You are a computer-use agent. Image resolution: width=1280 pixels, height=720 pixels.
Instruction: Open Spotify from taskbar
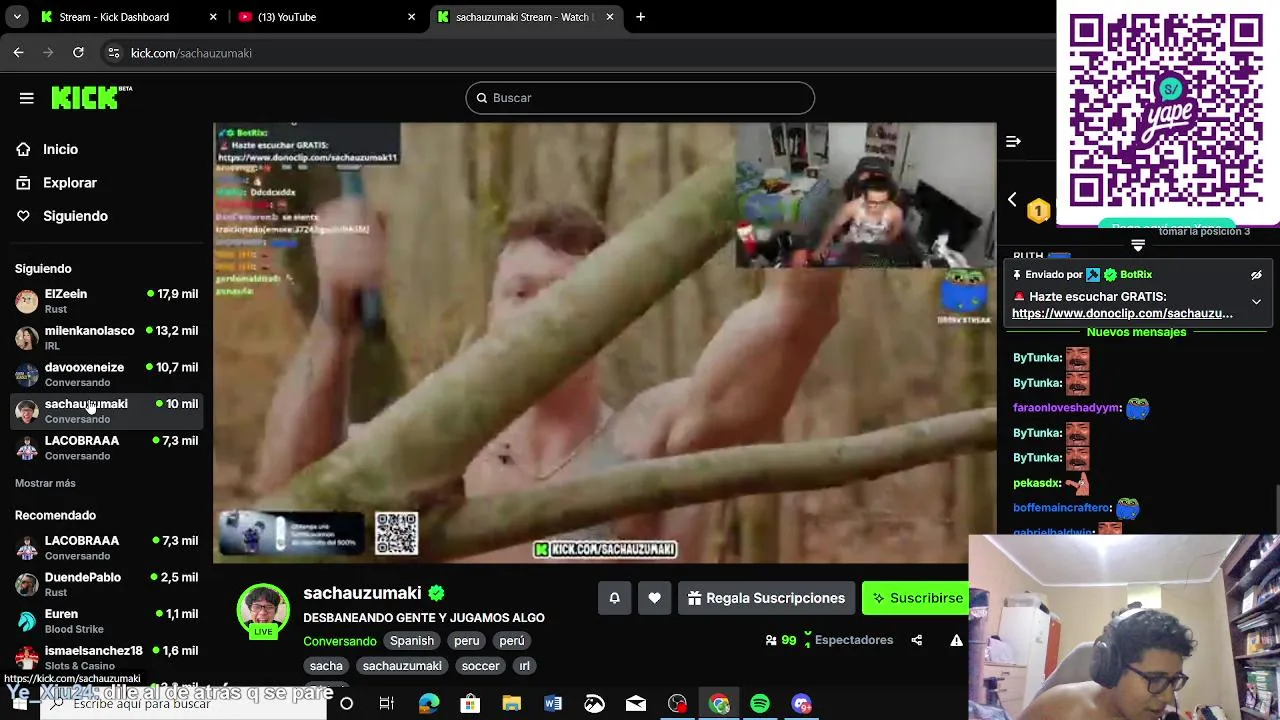coord(760,704)
